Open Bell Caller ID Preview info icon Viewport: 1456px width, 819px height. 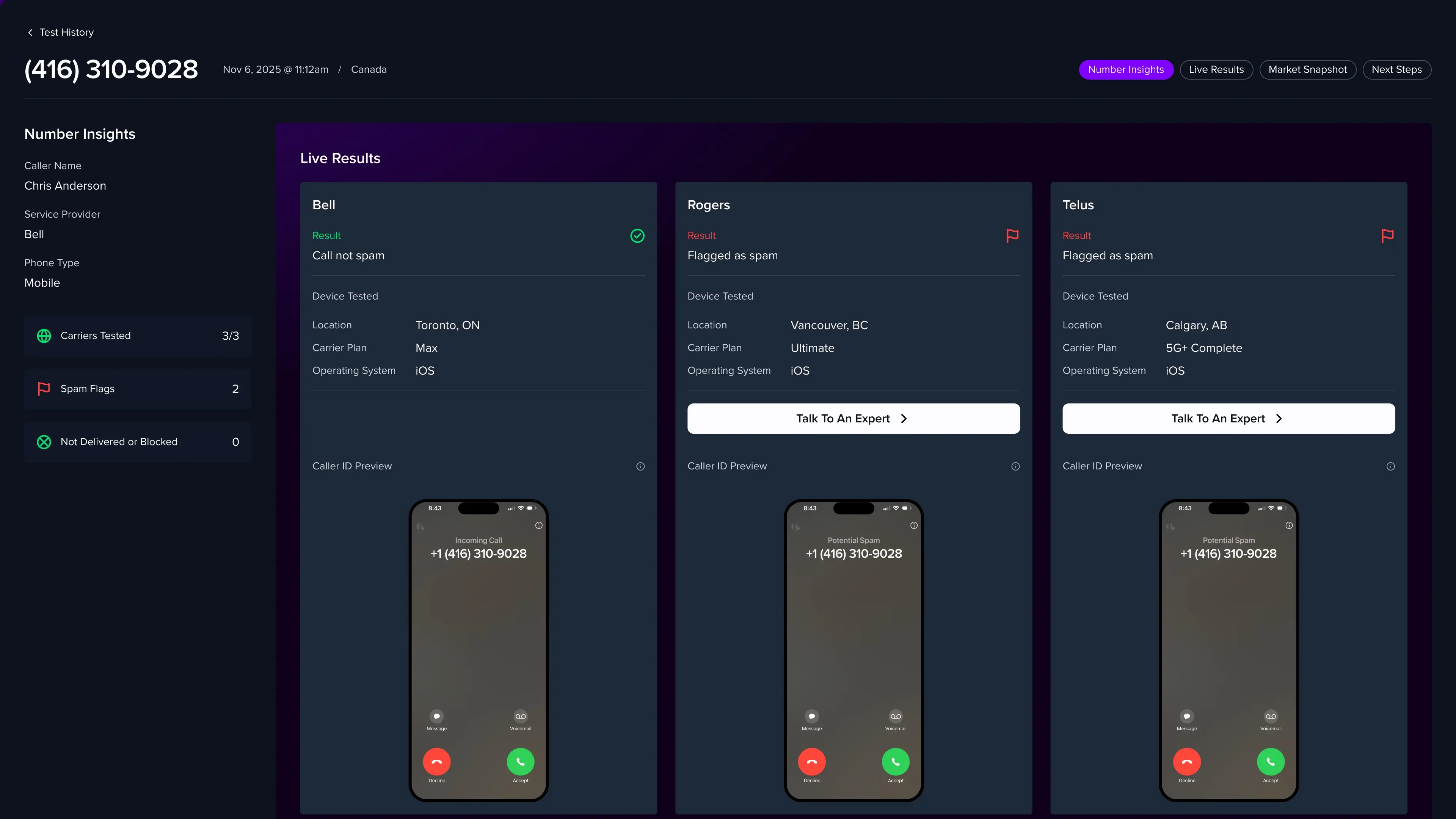tap(640, 466)
